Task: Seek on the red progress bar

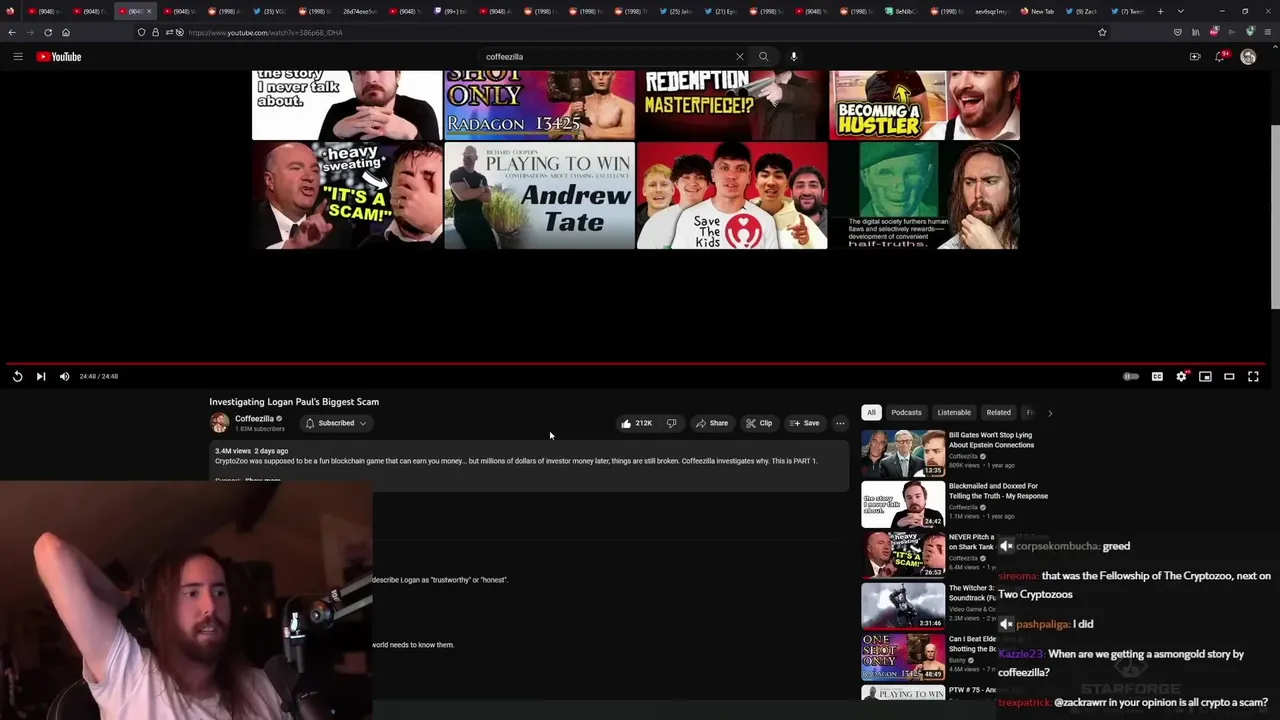Action: (x=636, y=364)
